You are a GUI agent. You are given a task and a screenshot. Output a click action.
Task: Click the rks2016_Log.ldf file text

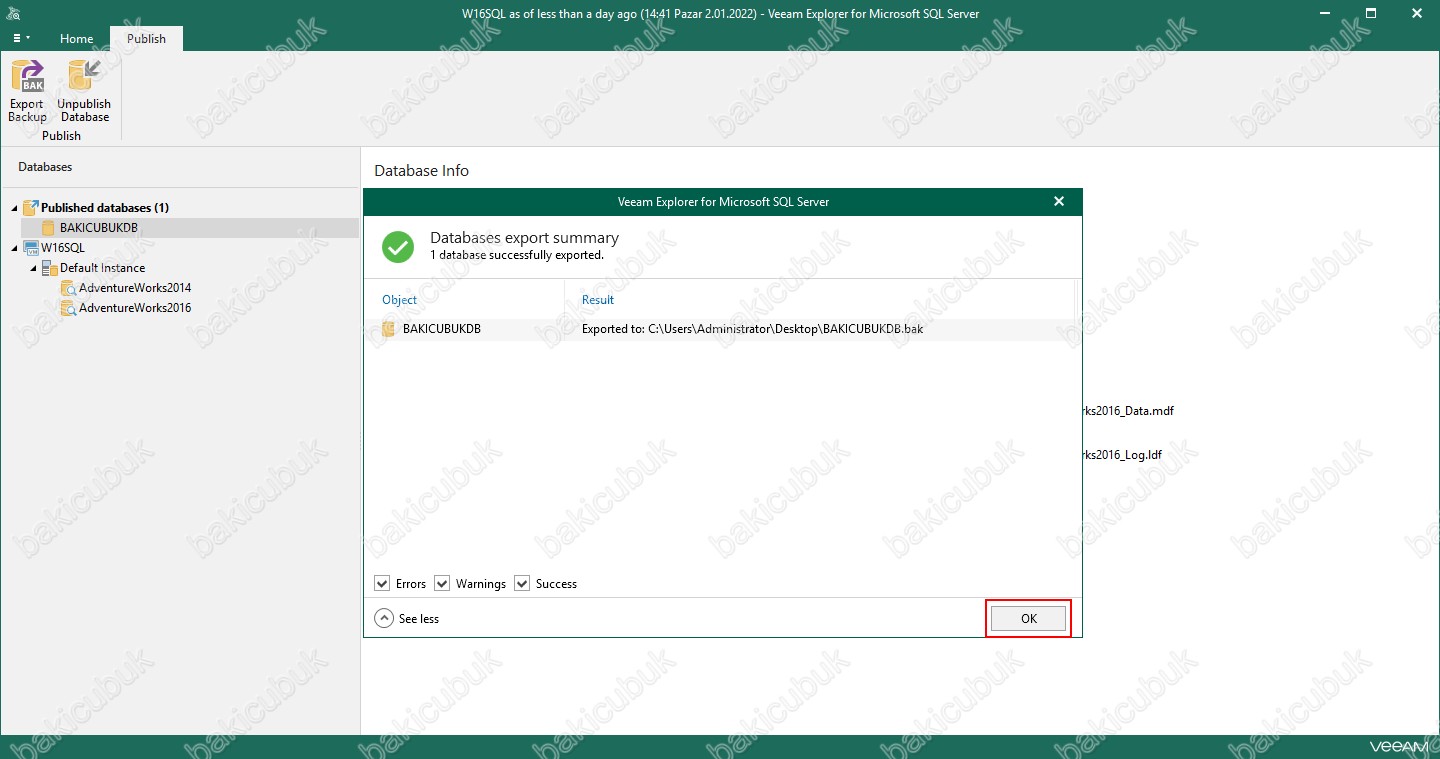1123,455
